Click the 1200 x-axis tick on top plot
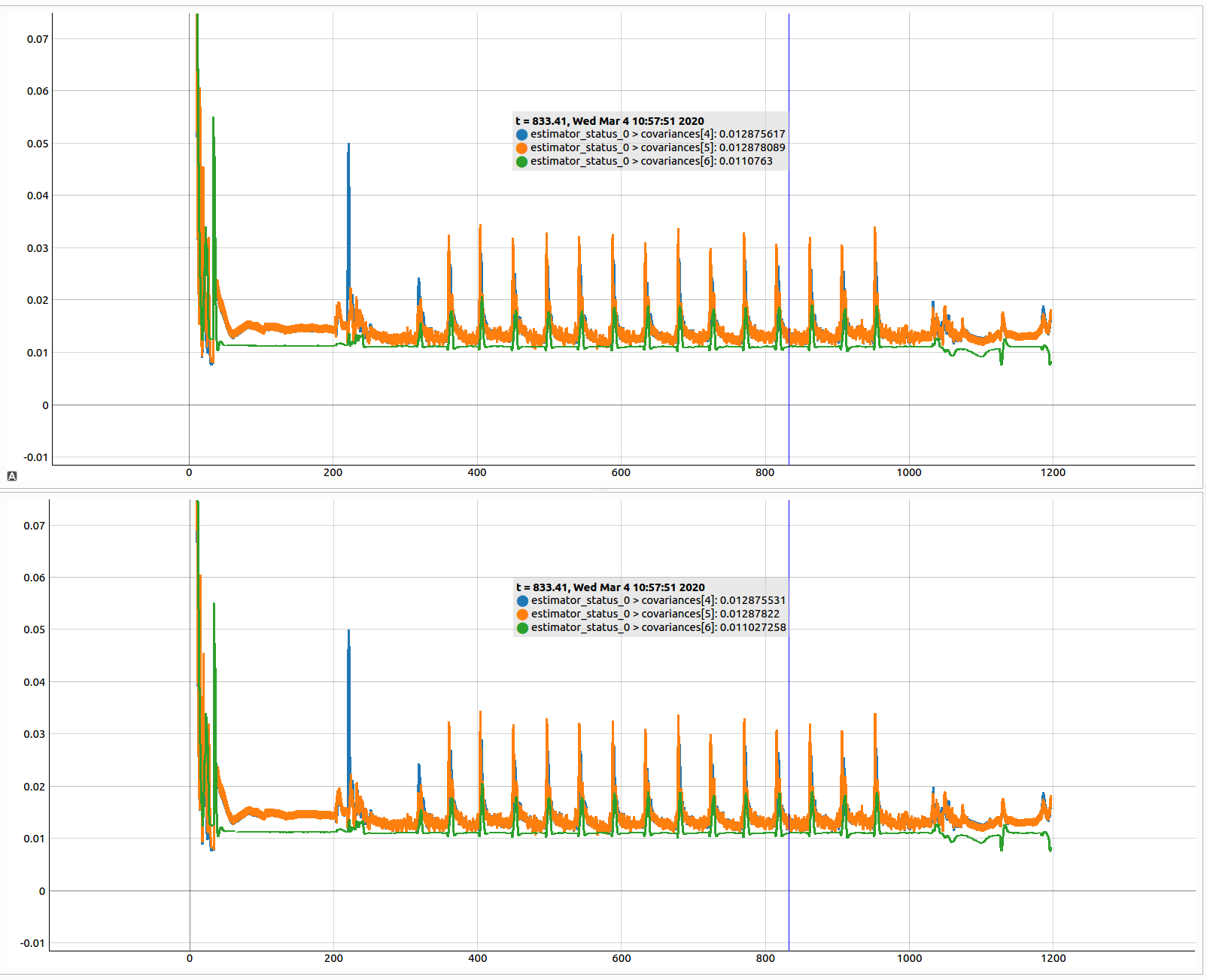The width and height of the screenshot is (1207, 980). (x=1053, y=473)
